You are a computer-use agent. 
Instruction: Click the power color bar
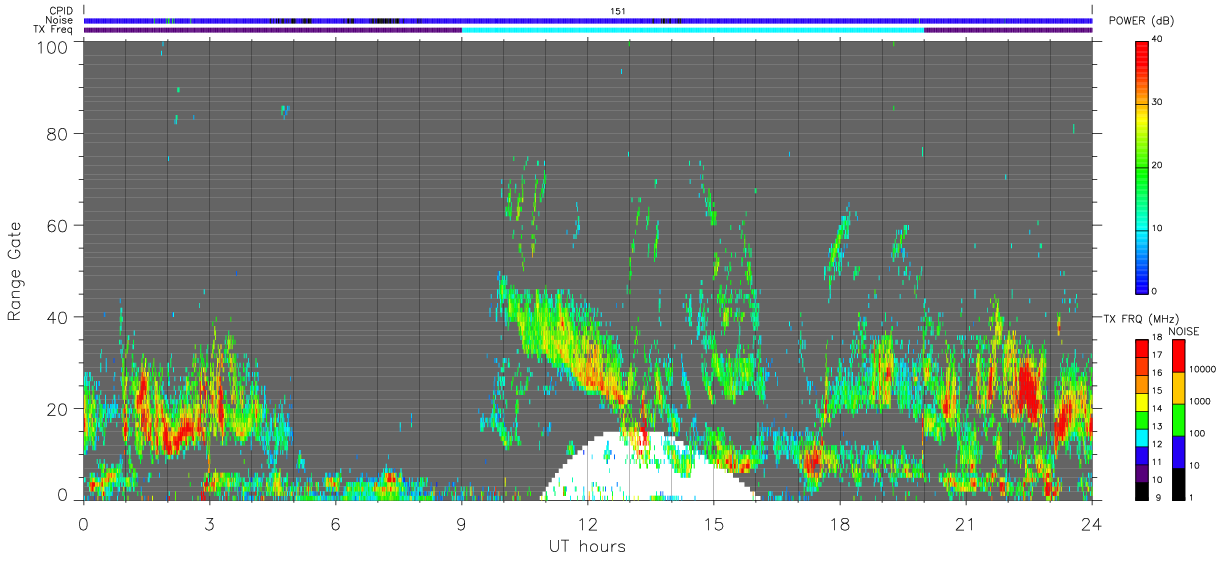(x=1143, y=166)
